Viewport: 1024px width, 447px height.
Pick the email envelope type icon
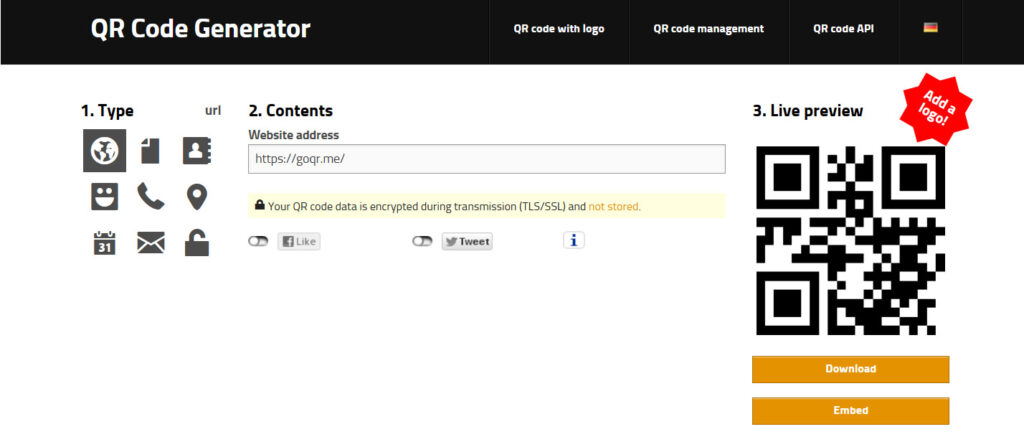click(x=151, y=243)
